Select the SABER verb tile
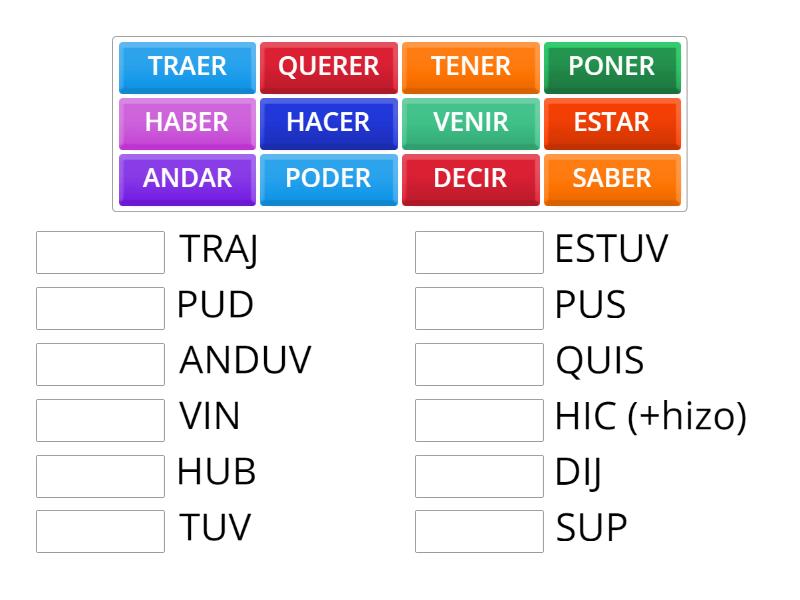Screen dimensions: 800x600 click(x=612, y=178)
